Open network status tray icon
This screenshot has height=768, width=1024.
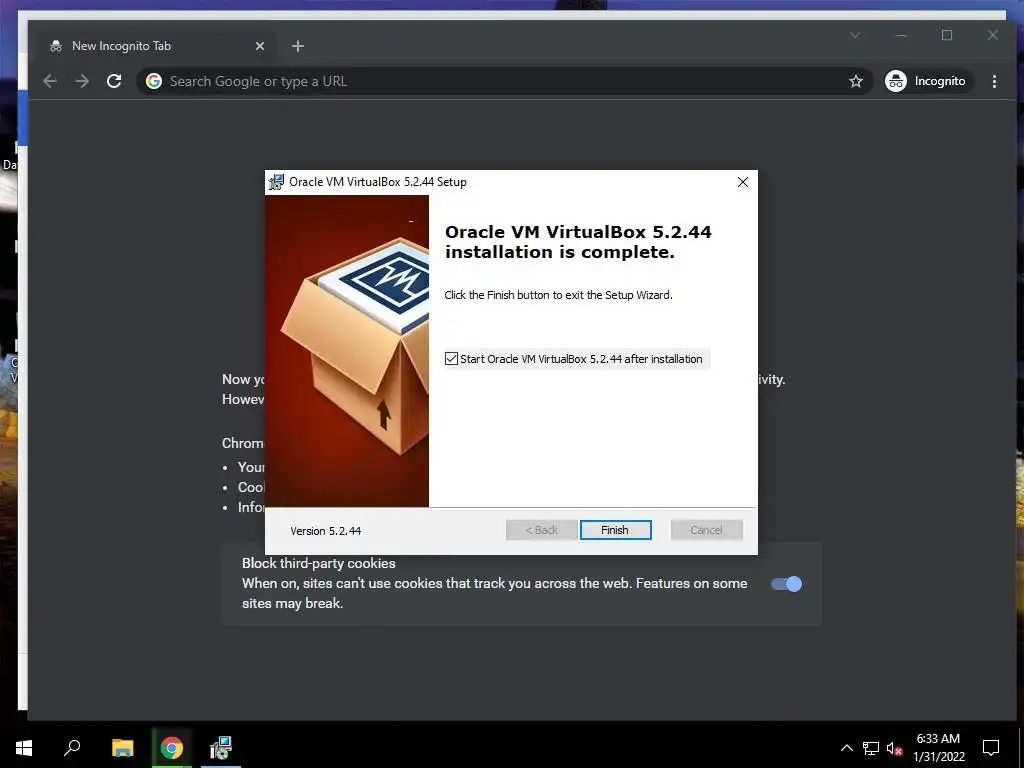(x=871, y=748)
